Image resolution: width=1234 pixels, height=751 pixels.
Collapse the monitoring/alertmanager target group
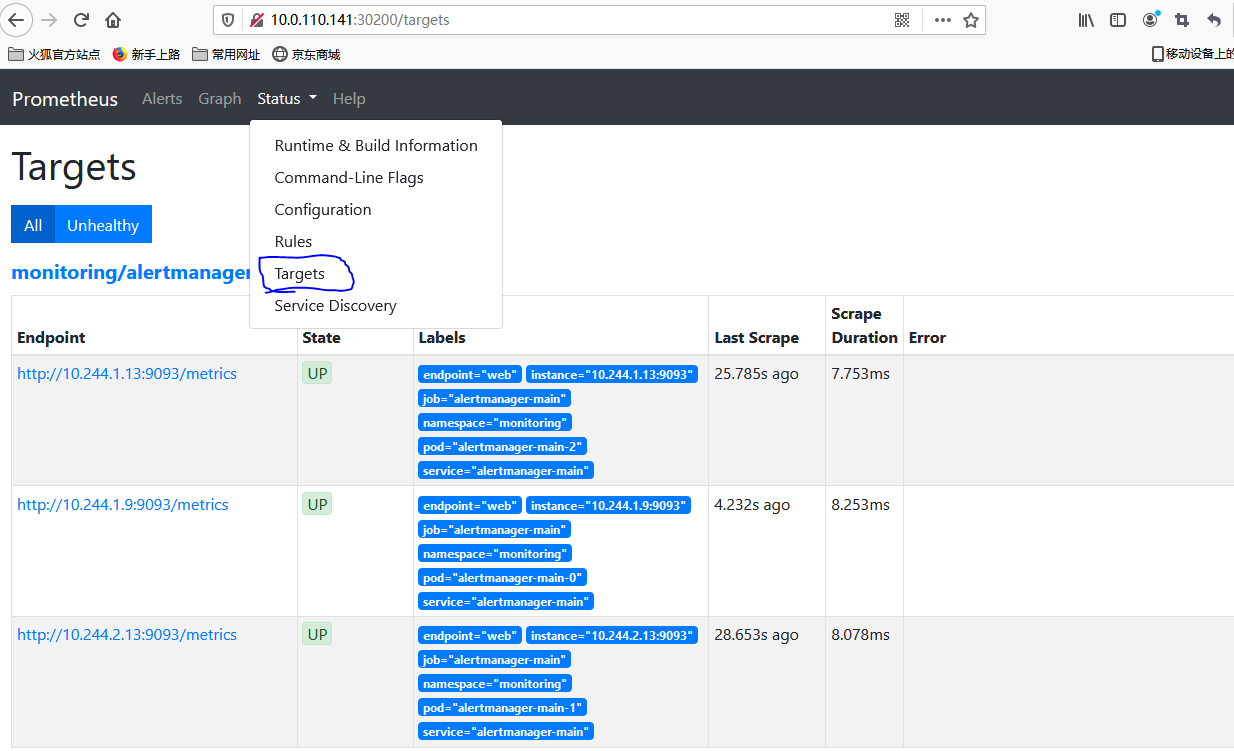tap(130, 272)
